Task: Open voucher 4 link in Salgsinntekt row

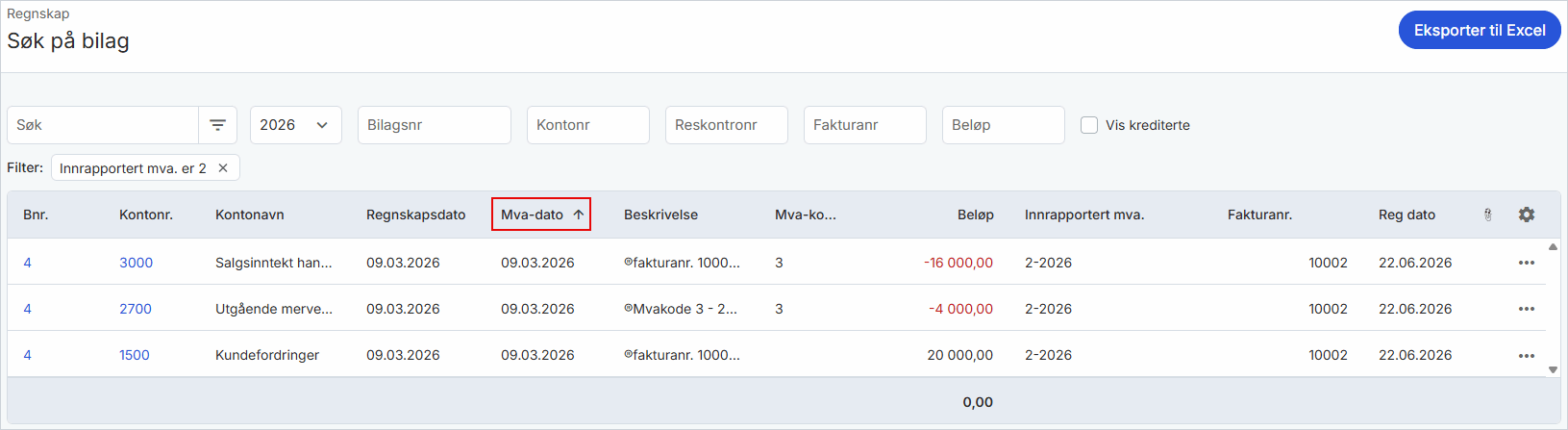Action: pos(27,263)
